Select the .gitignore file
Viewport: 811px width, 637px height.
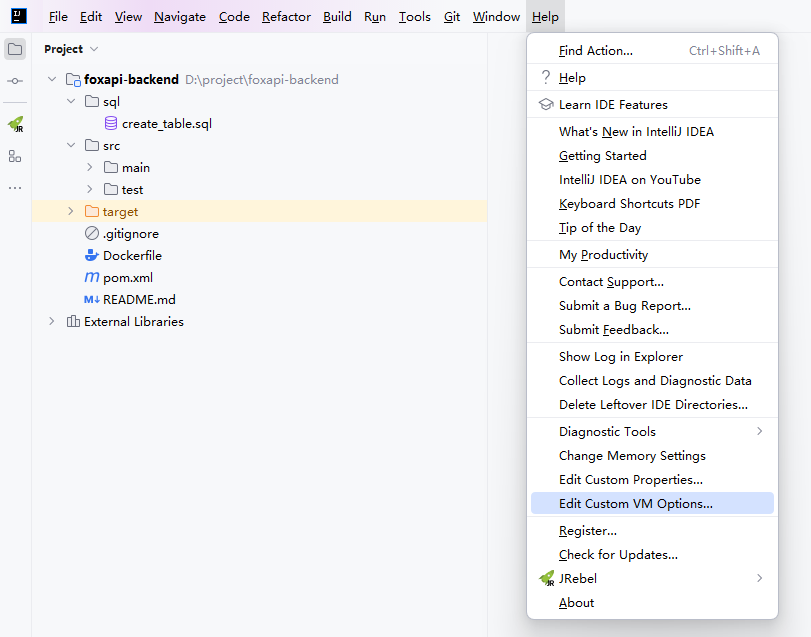click(130, 234)
